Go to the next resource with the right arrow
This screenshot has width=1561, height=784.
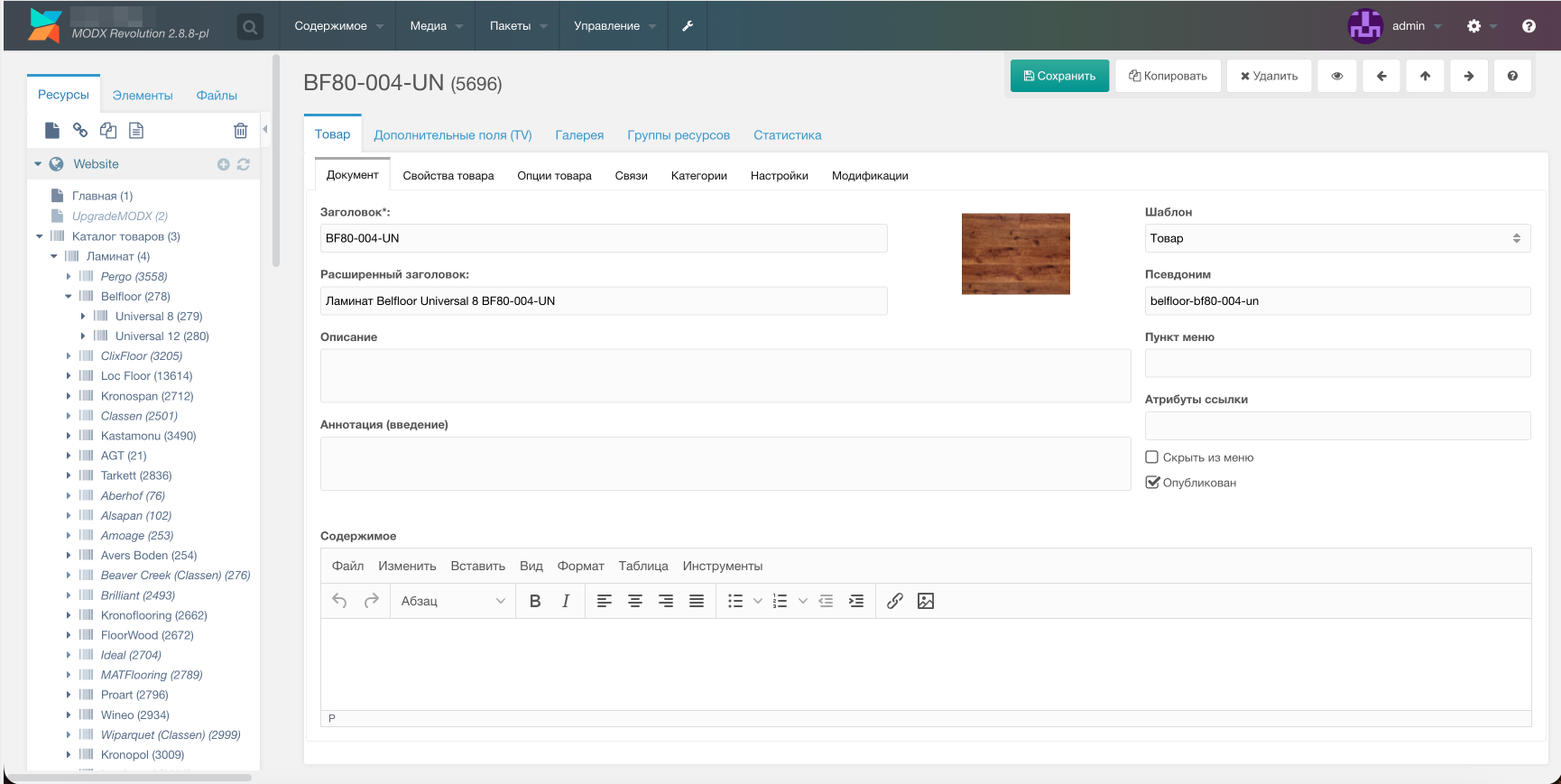click(1469, 76)
